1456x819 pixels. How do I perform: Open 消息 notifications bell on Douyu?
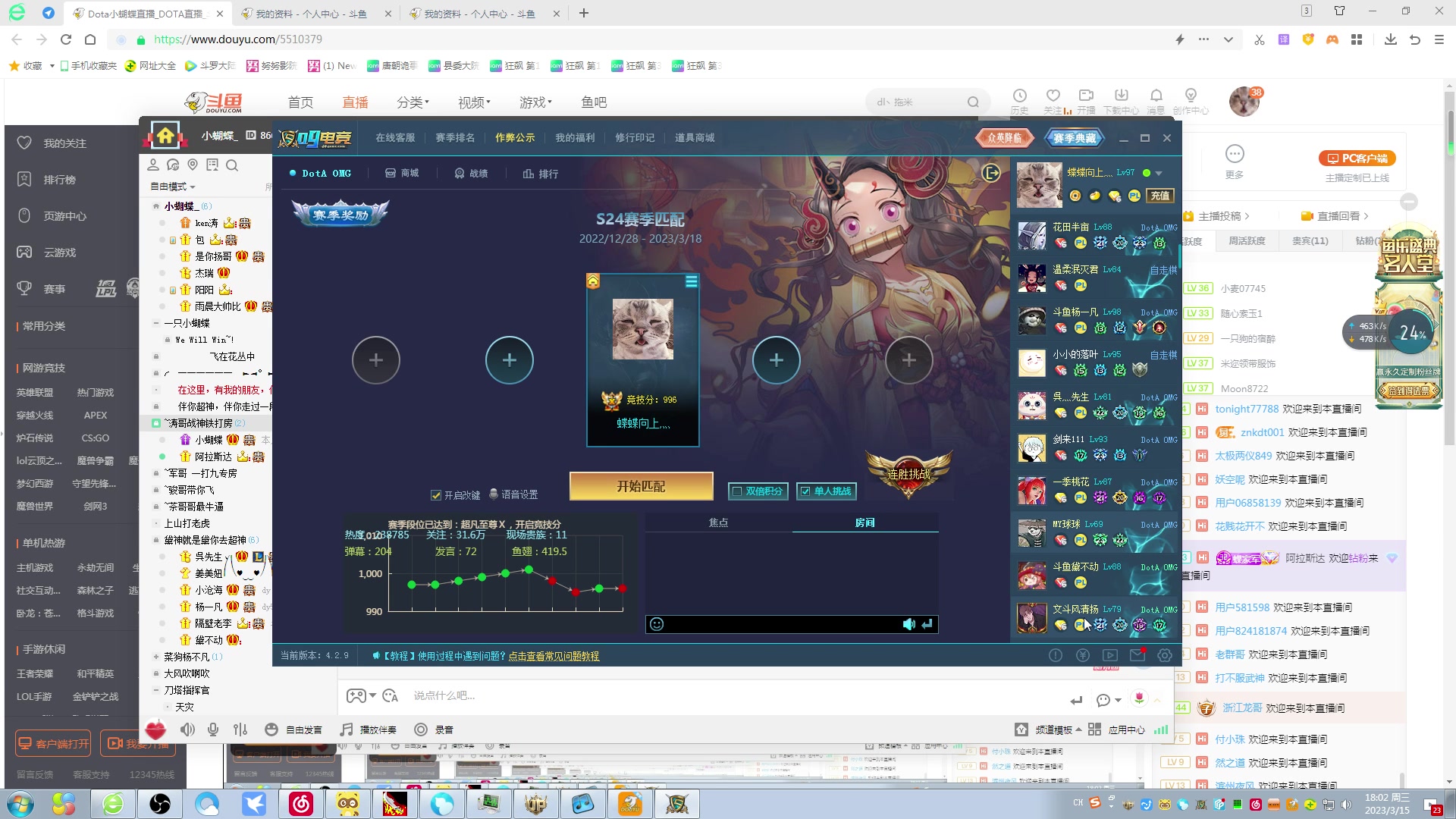pyautogui.click(x=1156, y=100)
